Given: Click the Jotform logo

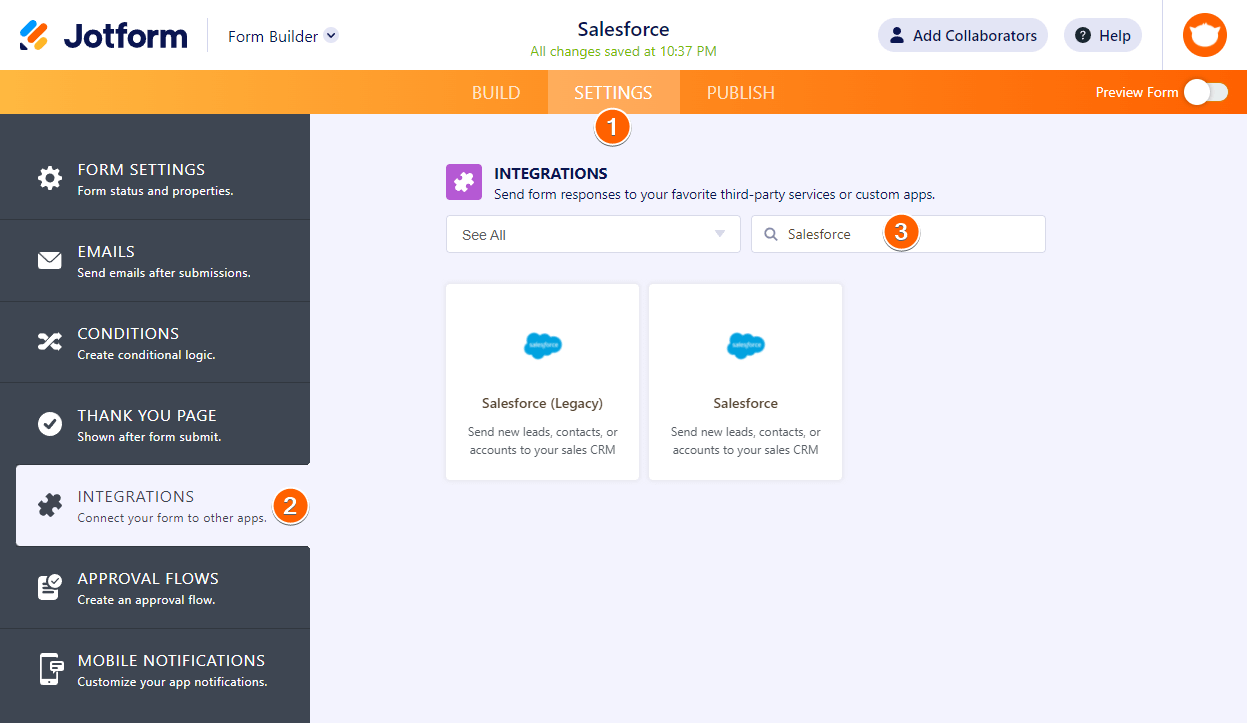Looking at the screenshot, I should point(103,36).
